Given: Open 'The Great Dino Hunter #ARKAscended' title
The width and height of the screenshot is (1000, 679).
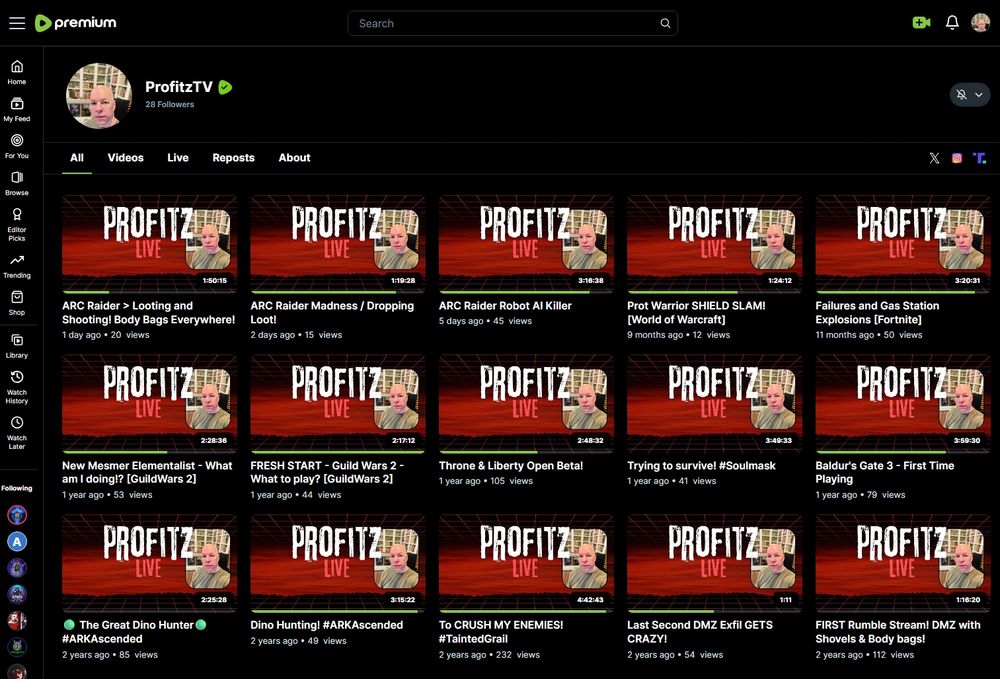Looking at the screenshot, I should tap(135, 632).
